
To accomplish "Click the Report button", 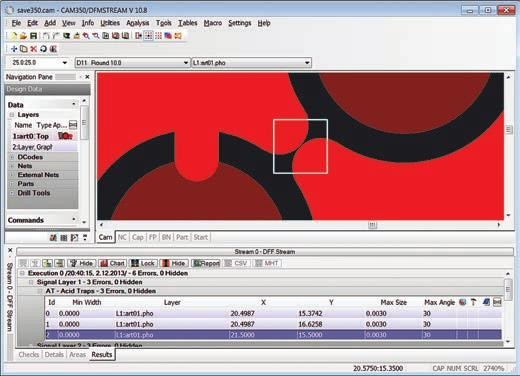I will [x=206, y=263].
